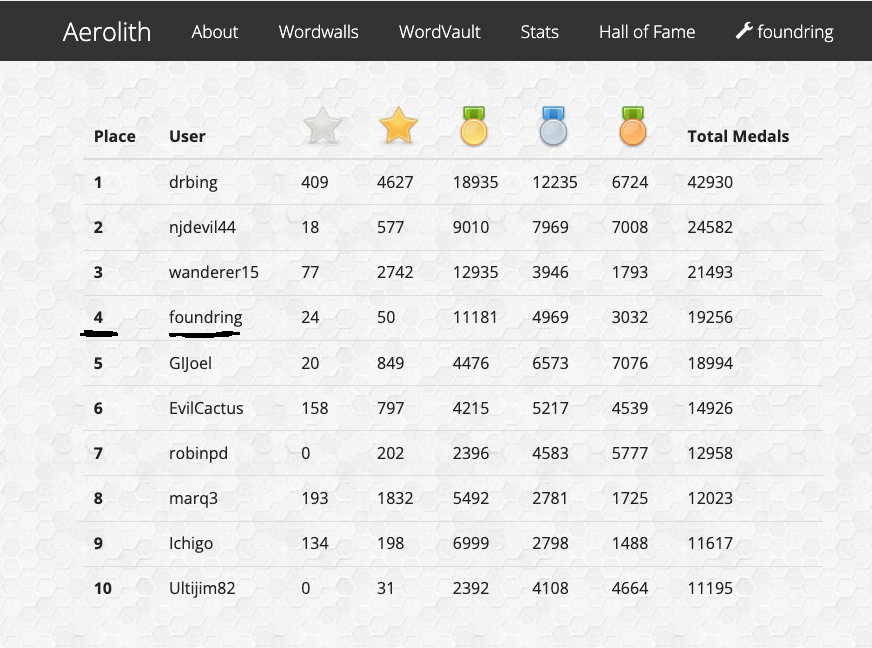Click drbing's silver star count 409

(315, 182)
